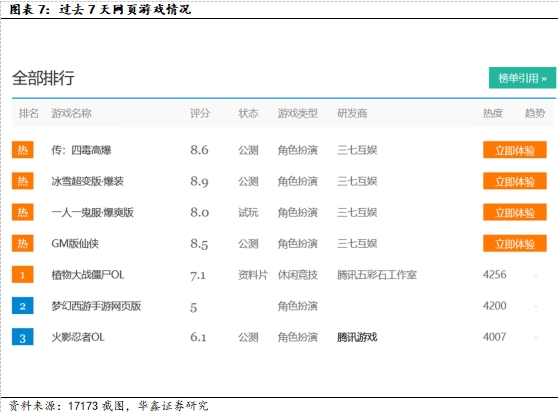Viewport: 558px width, 412px height.
Task: Click the 腾讯游戏 developer link
Action: (357, 337)
